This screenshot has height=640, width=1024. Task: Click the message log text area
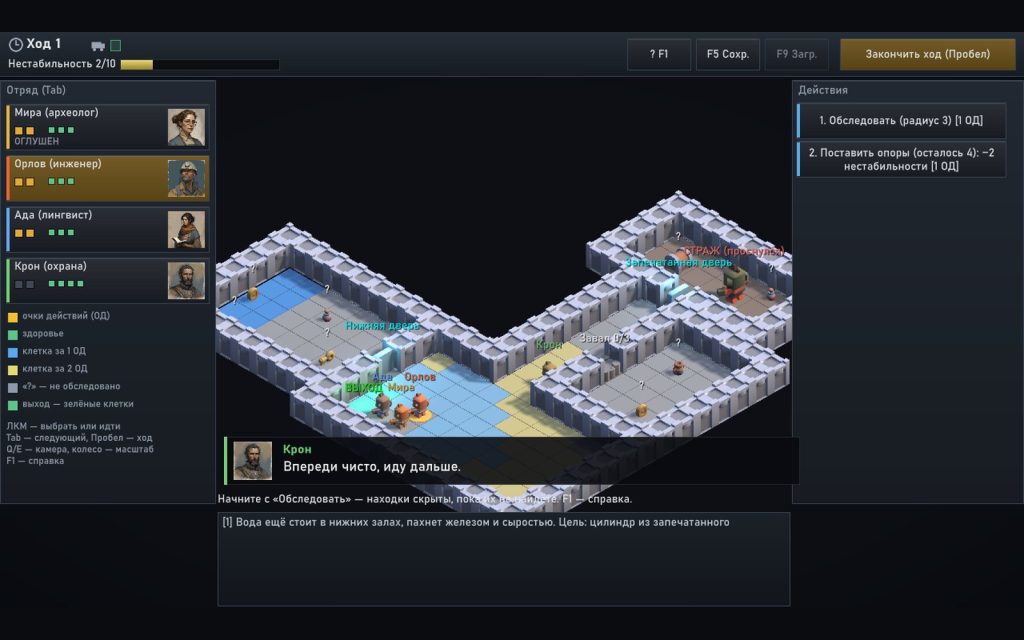click(504, 560)
